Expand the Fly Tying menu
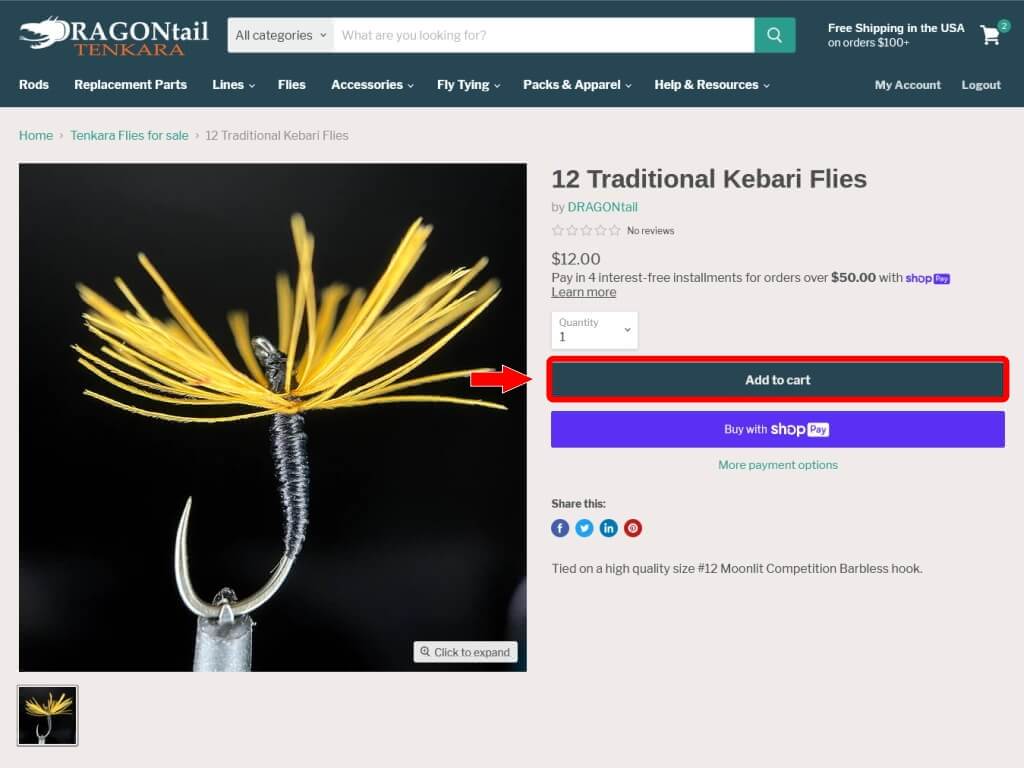Image resolution: width=1024 pixels, height=768 pixels. click(x=468, y=85)
